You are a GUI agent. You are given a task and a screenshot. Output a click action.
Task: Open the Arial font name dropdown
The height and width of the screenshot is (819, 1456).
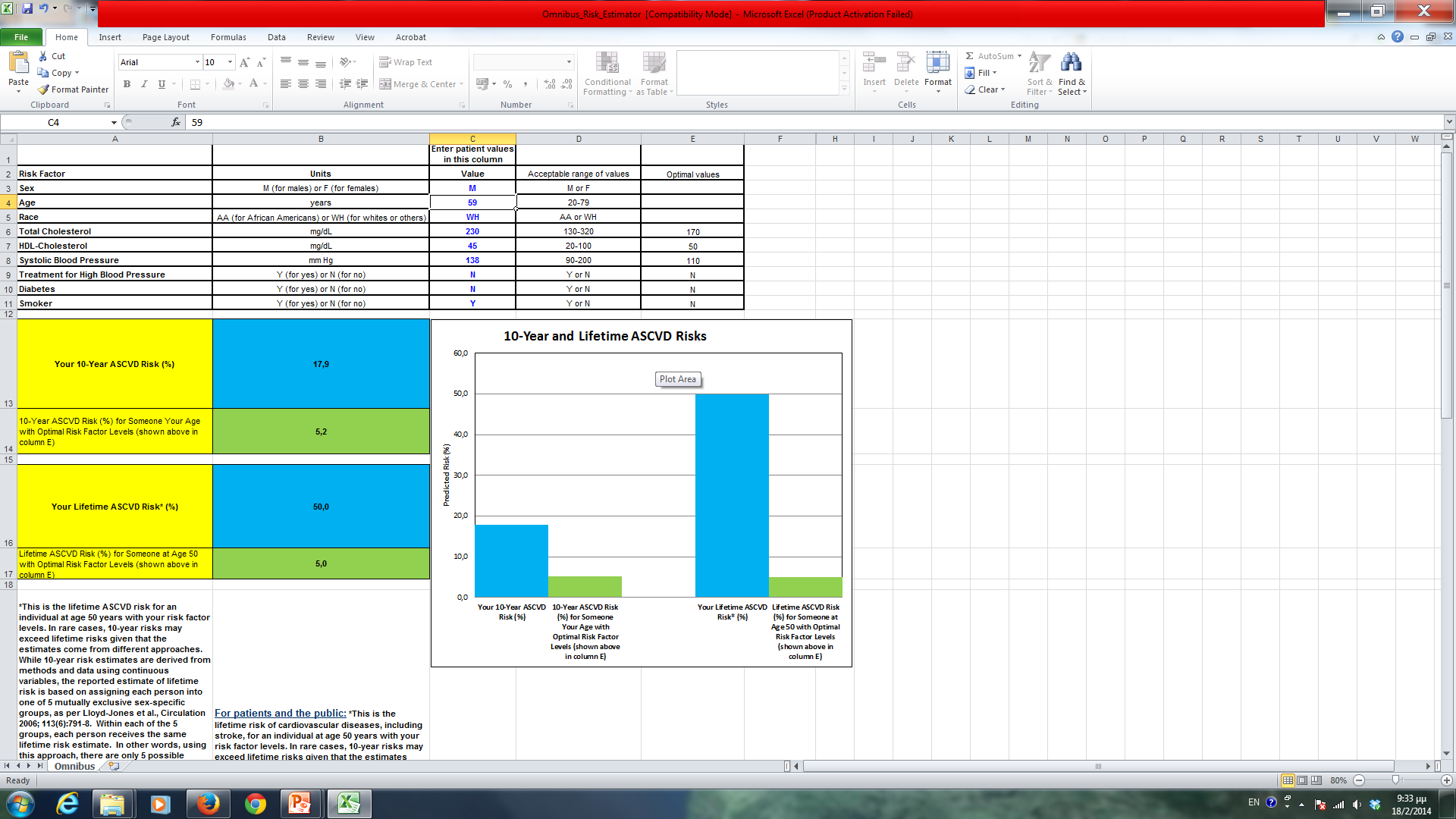(197, 62)
